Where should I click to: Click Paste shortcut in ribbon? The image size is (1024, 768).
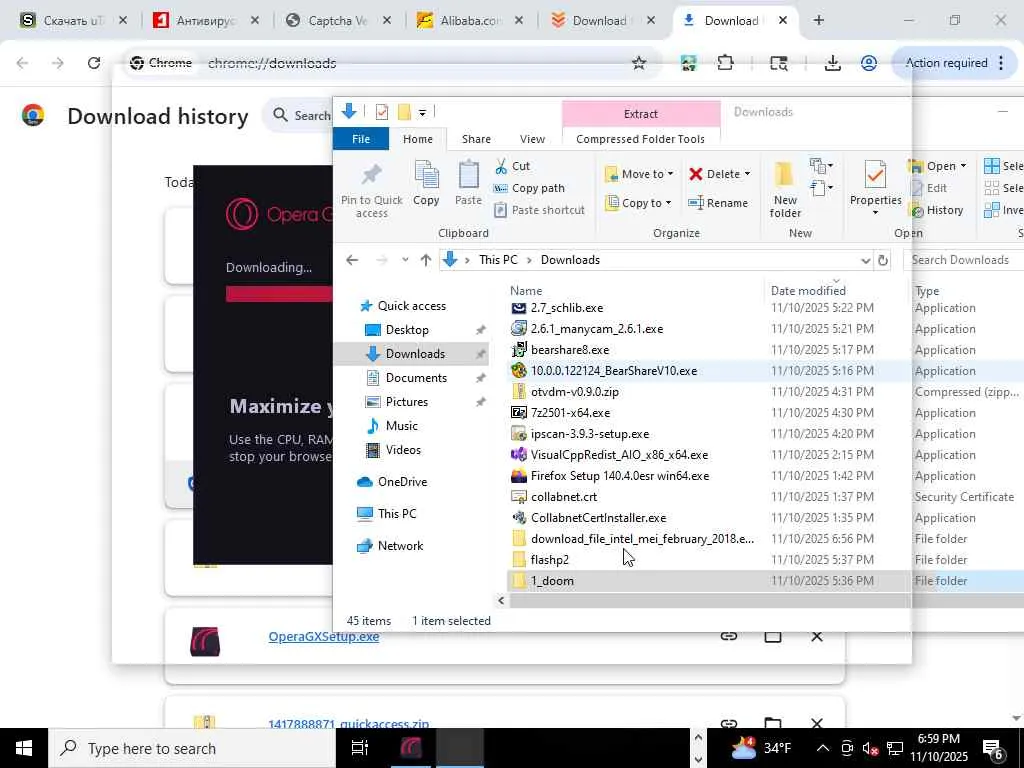click(x=539, y=210)
